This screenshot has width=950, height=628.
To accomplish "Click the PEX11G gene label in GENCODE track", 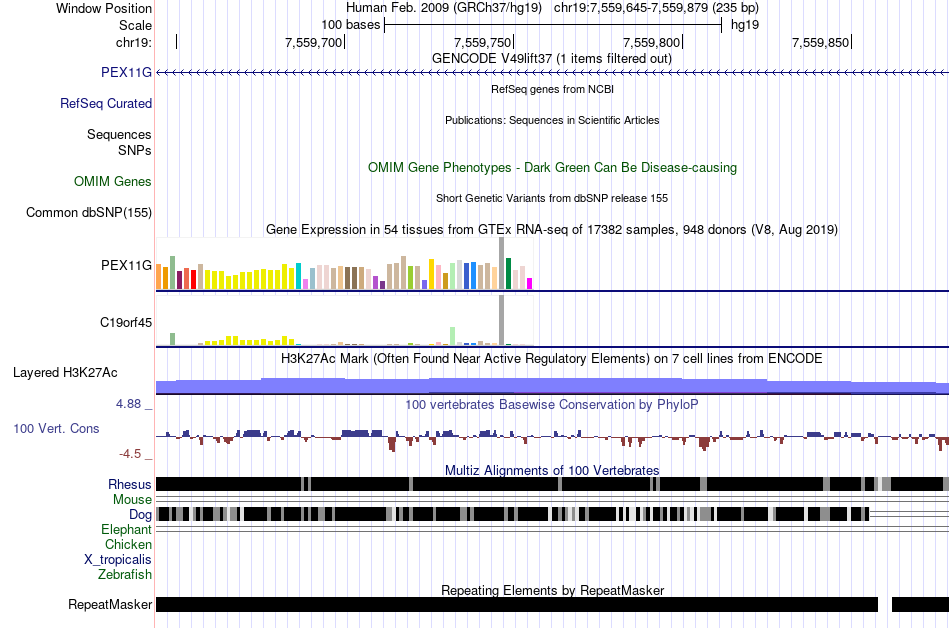I will pos(126,73).
